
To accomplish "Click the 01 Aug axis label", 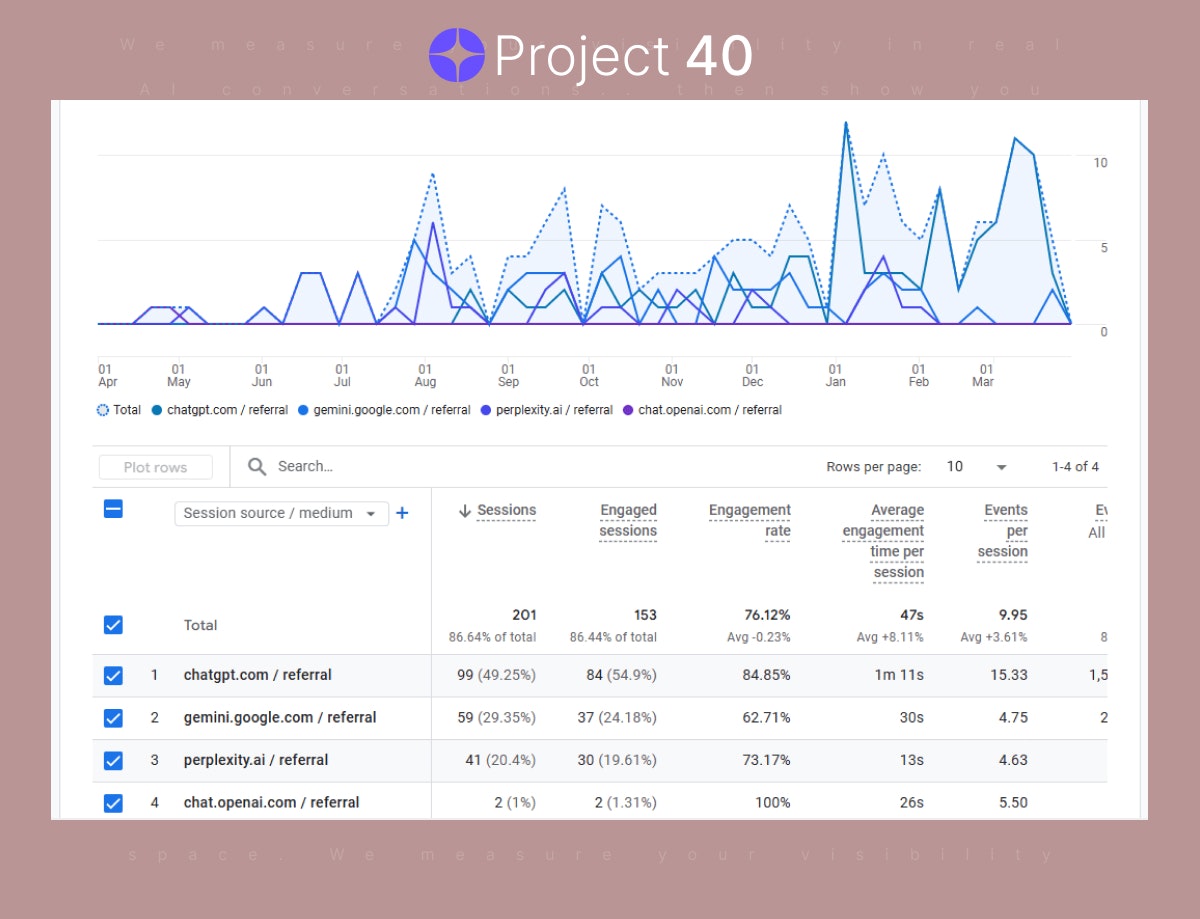I will coord(425,376).
